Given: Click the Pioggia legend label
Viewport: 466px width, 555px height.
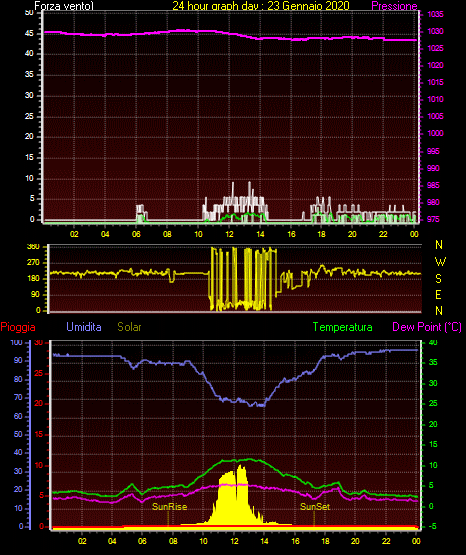Looking at the screenshot, I should (x=18, y=327).
